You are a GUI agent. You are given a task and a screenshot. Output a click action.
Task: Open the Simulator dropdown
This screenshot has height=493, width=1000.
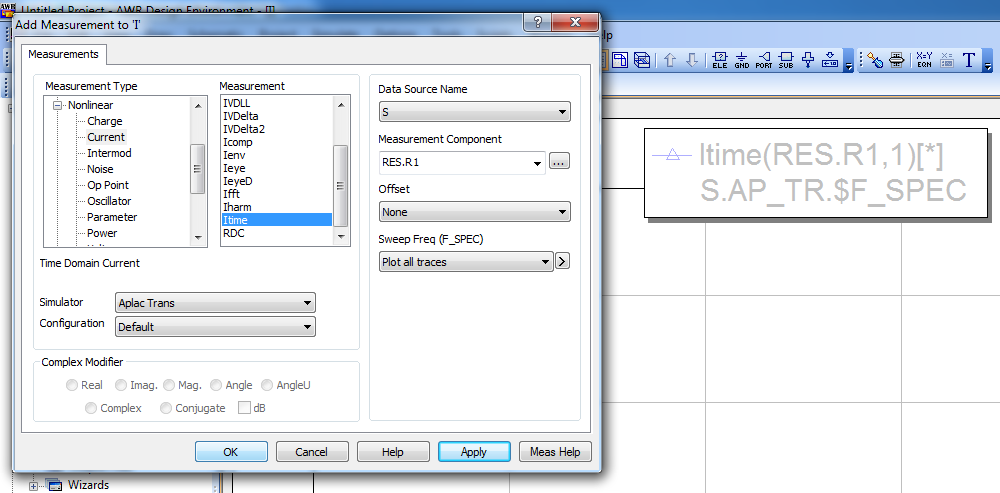(216, 303)
